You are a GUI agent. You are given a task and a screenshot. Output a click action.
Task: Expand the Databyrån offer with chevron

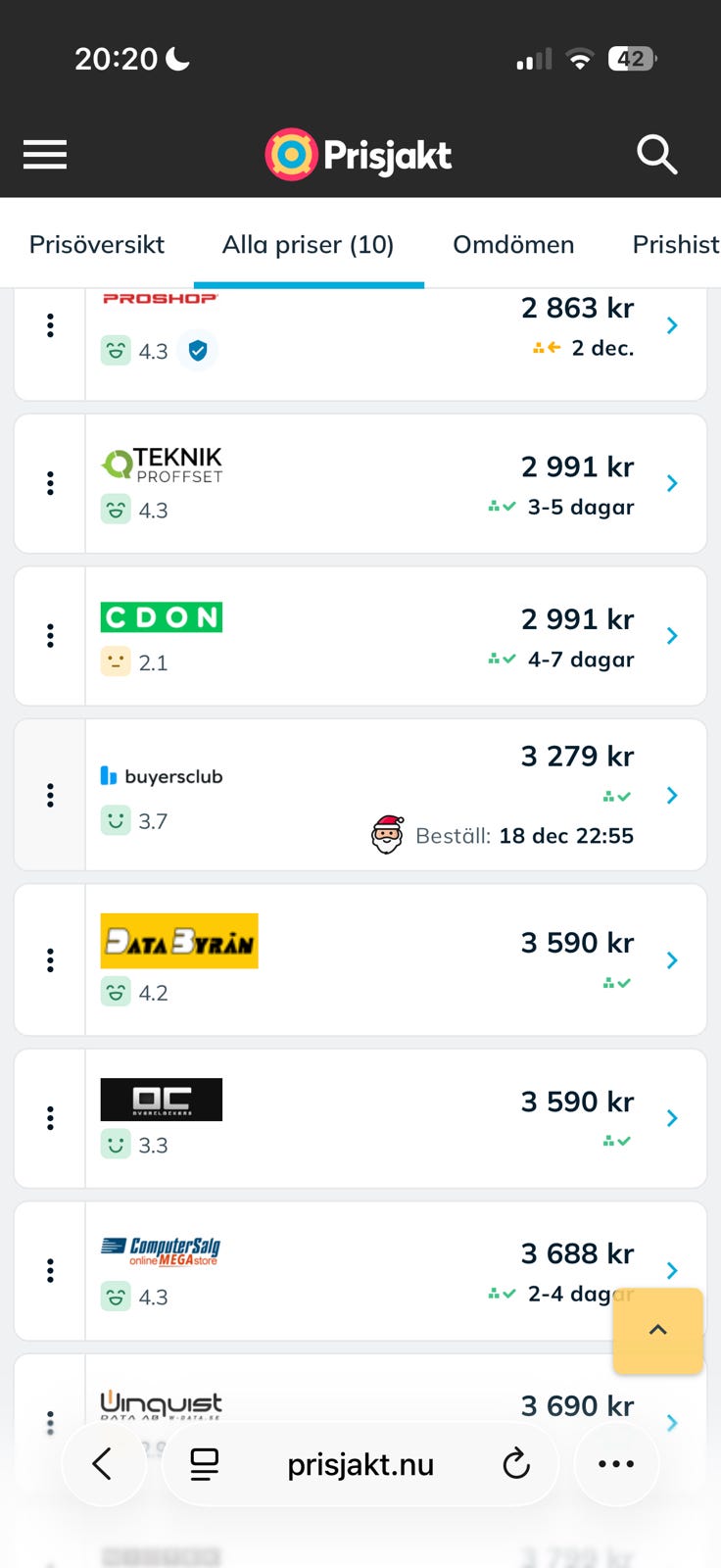click(x=672, y=960)
